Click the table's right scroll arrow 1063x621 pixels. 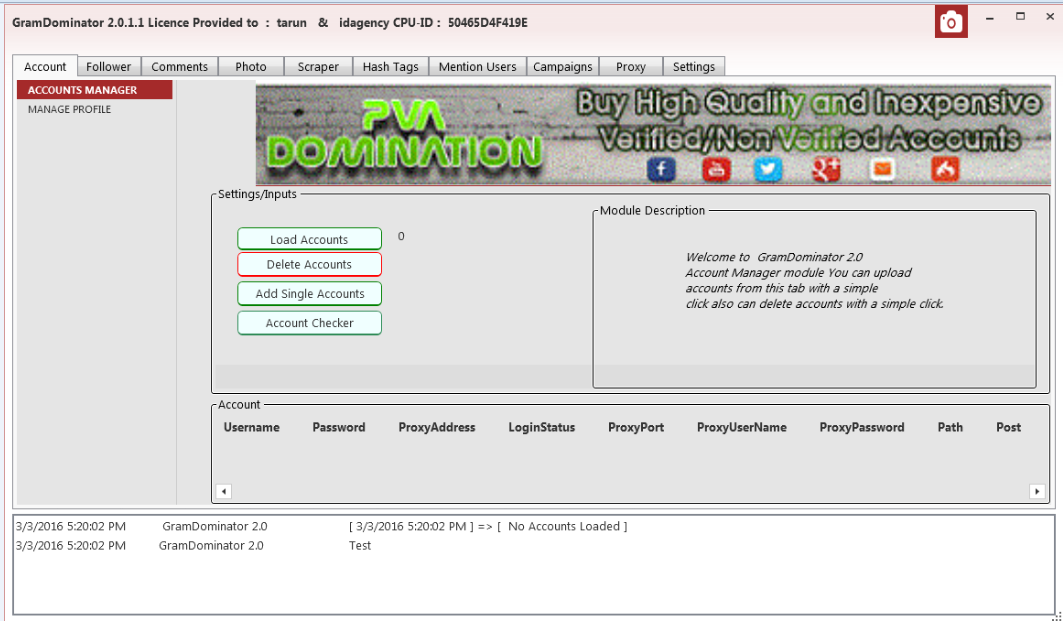(1037, 491)
